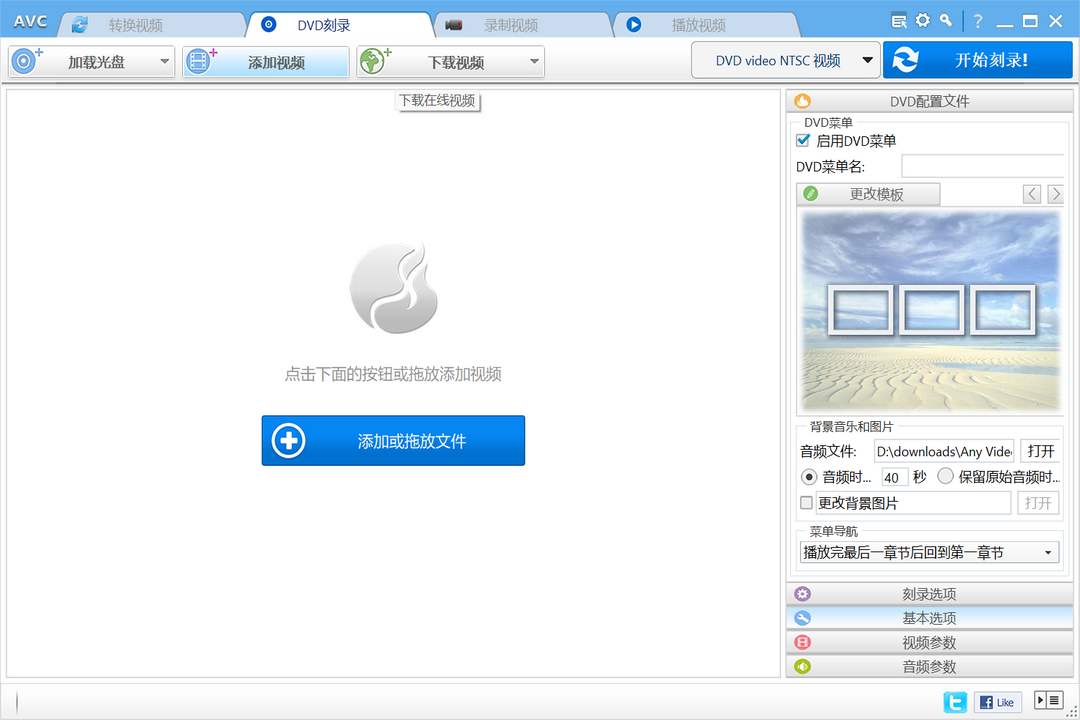
Task: Click the Twitter share icon
Action: tap(955, 701)
